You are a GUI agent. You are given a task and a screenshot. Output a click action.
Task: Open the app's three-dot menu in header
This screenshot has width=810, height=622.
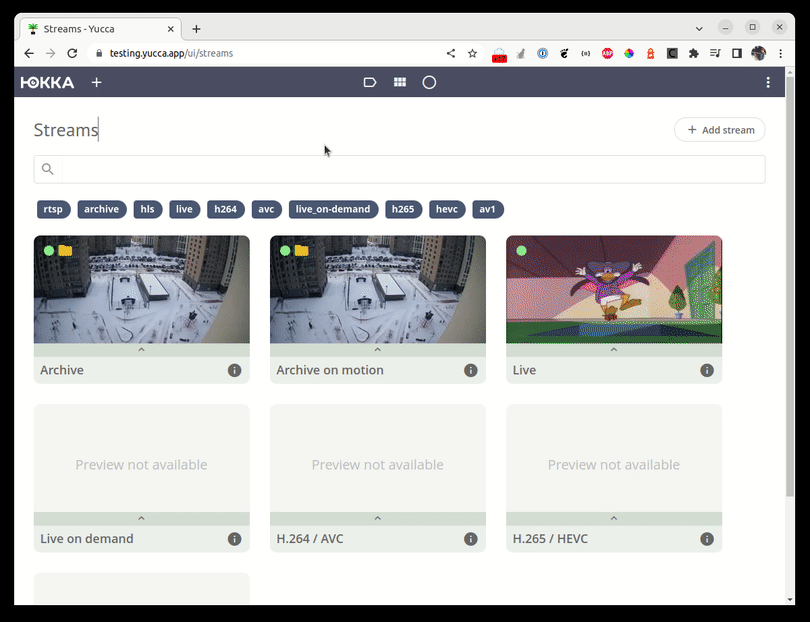[x=768, y=83]
